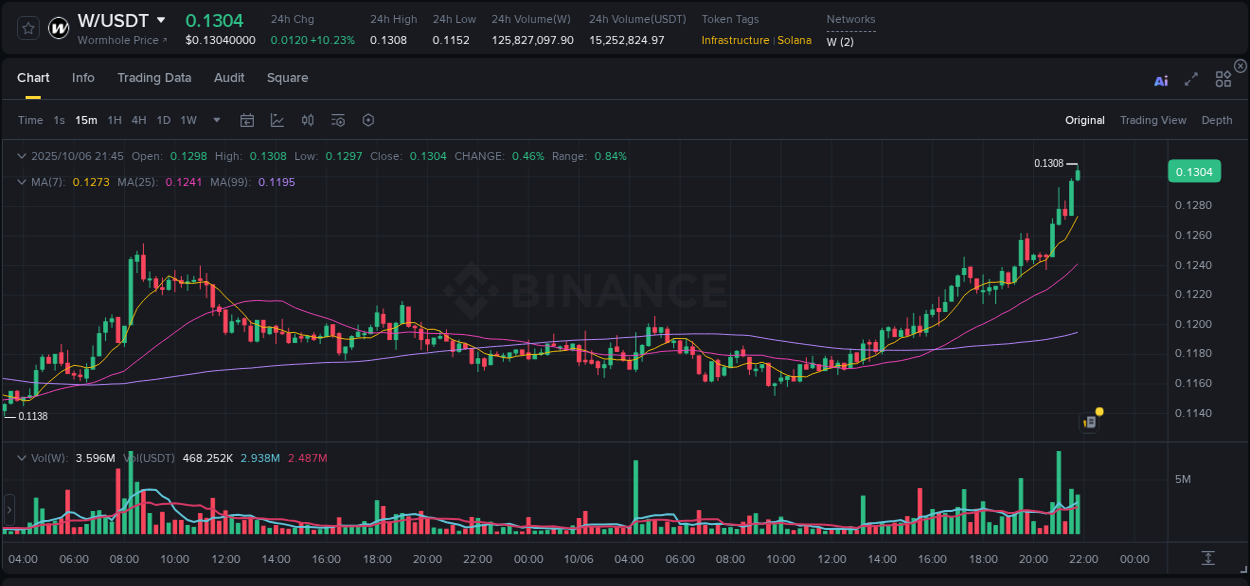Image resolution: width=1250 pixels, height=586 pixels.
Task: Switch to the Trading Data tab
Action: (154, 78)
